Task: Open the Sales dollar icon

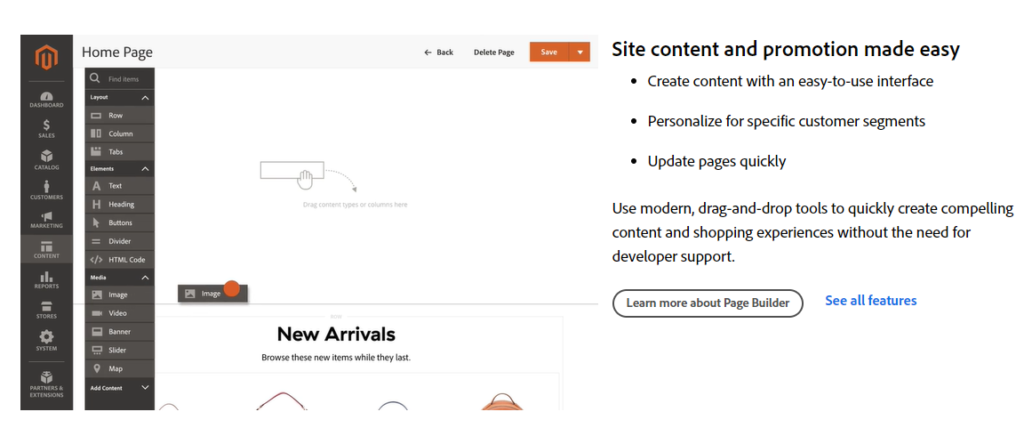Action: coord(47,128)
